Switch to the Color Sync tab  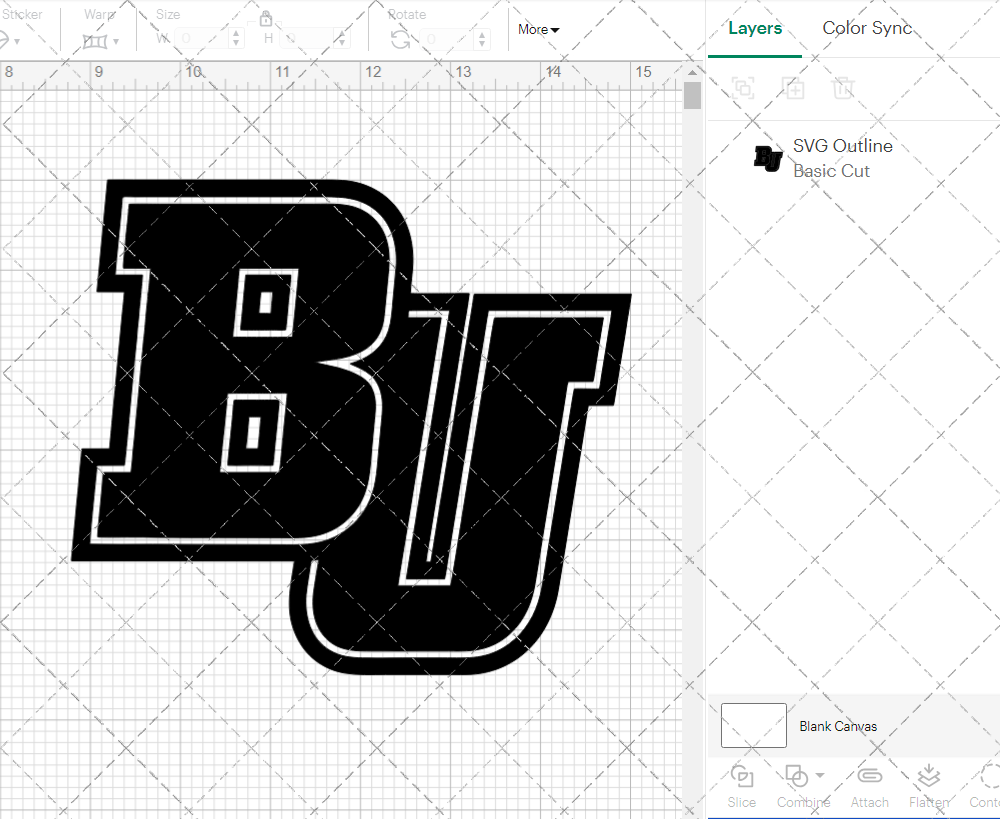[x=867, y=28]
